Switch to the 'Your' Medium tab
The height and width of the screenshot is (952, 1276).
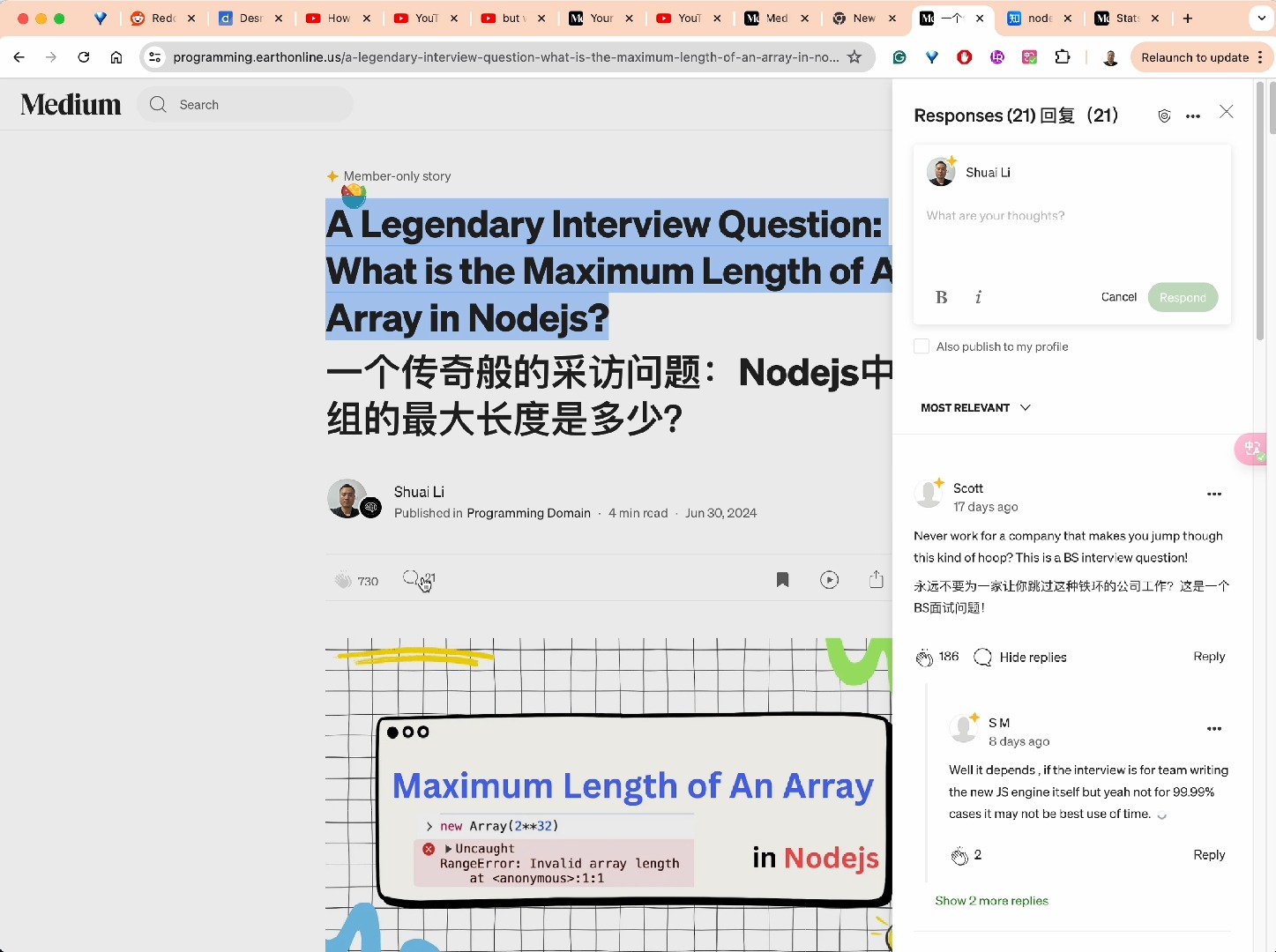tap(601, 18)
